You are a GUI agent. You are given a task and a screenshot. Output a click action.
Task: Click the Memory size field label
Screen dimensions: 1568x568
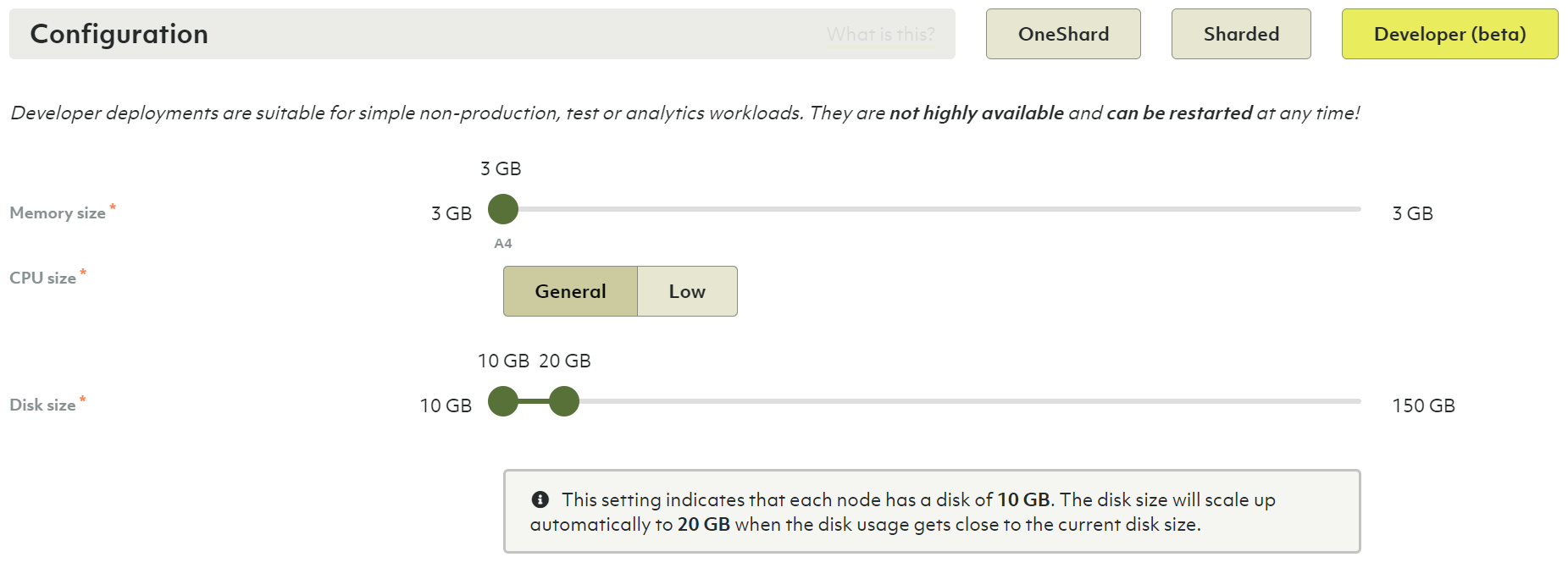tap(58, 213)
